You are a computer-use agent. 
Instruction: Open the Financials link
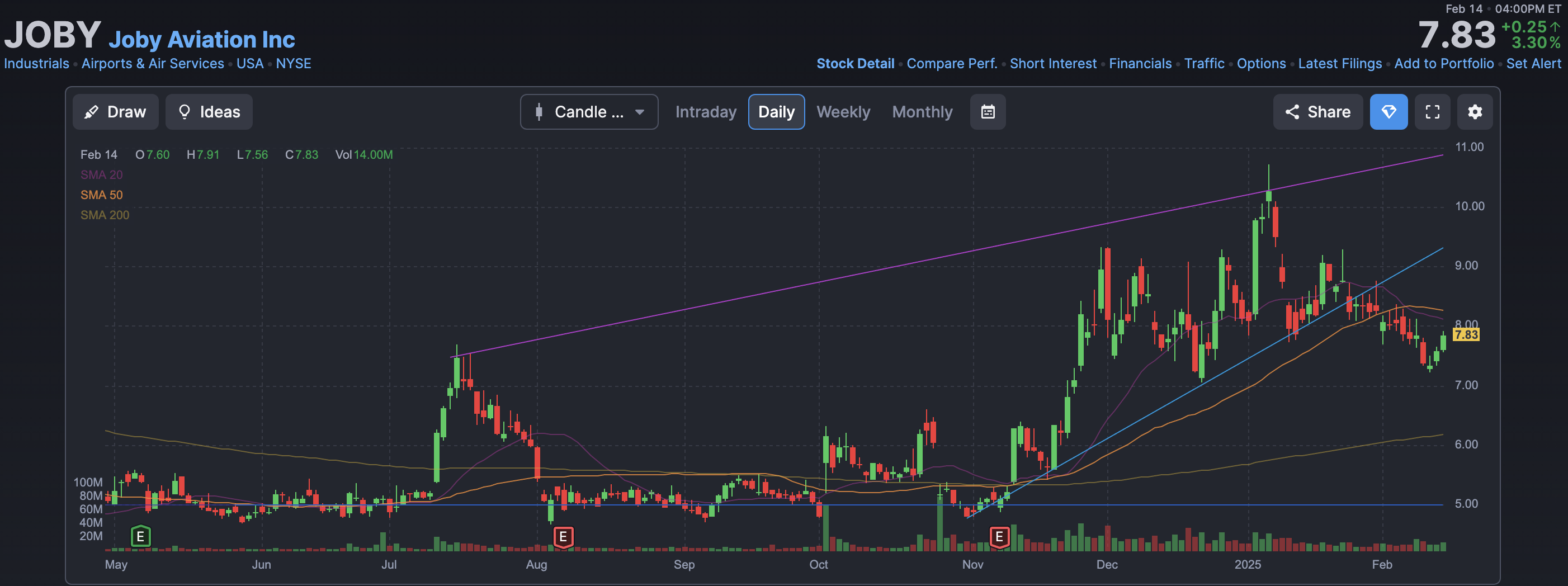click(x=1140, y=63)
